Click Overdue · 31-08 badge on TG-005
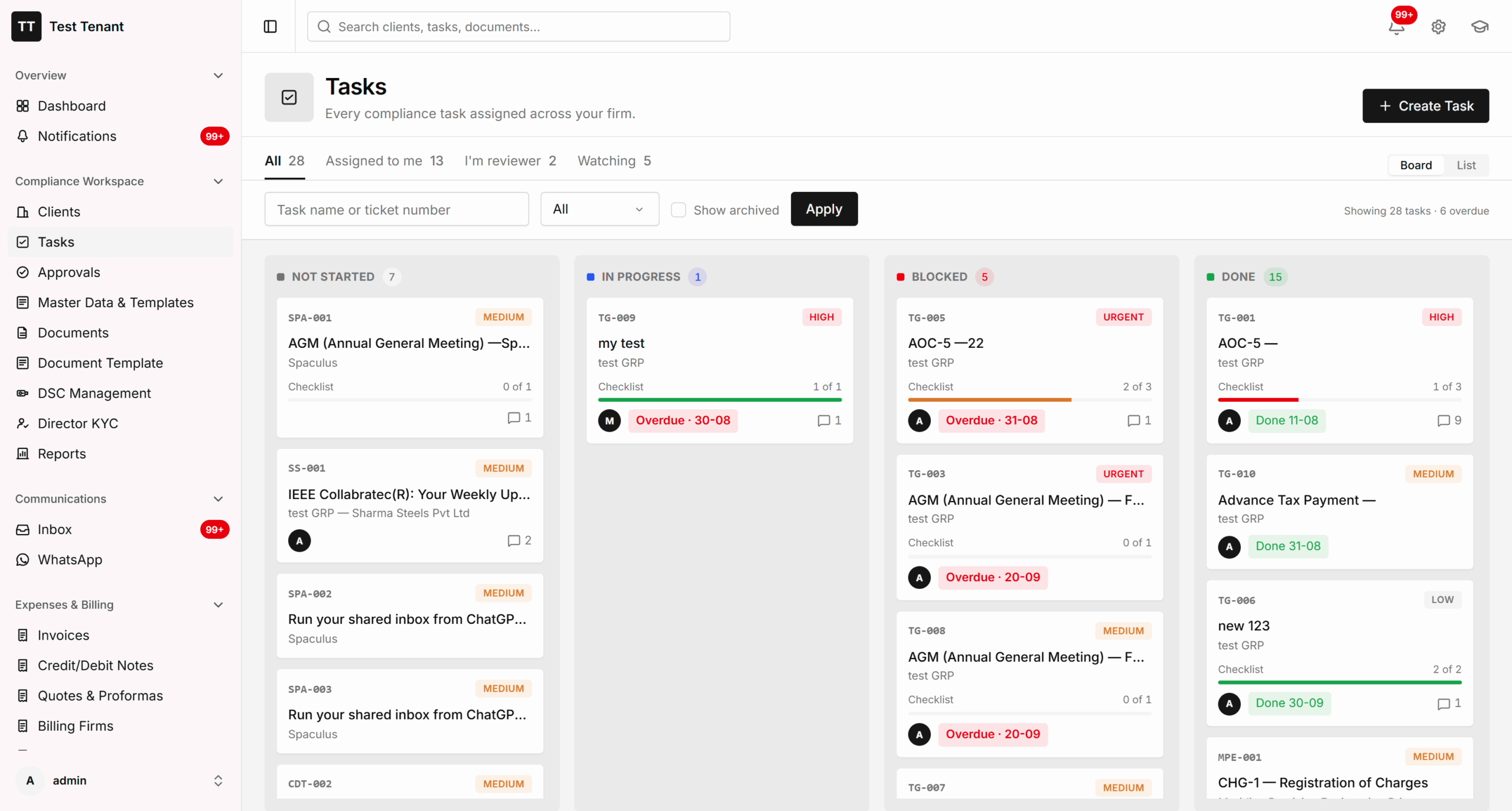This screenshot has width=1512, height=811. pyautogui.click(x=991, y=421)
